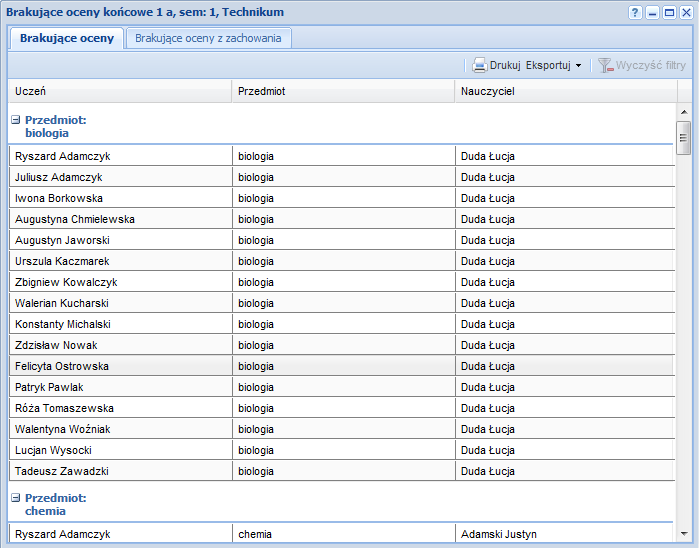
Task: Select the Tadeusz Zawadzki row
Action: 342,470
